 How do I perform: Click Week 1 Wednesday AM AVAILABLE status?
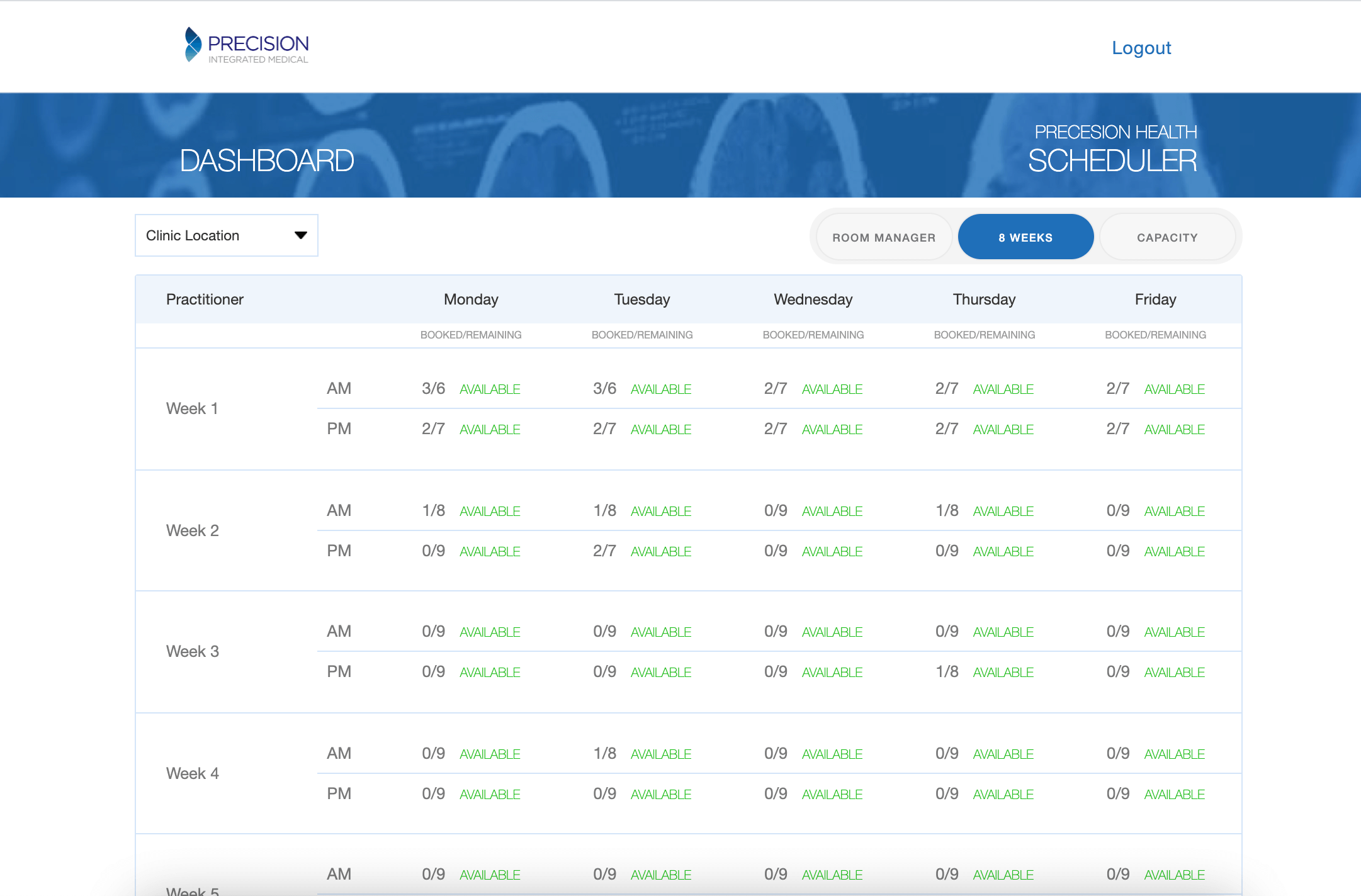coord(832,389)
